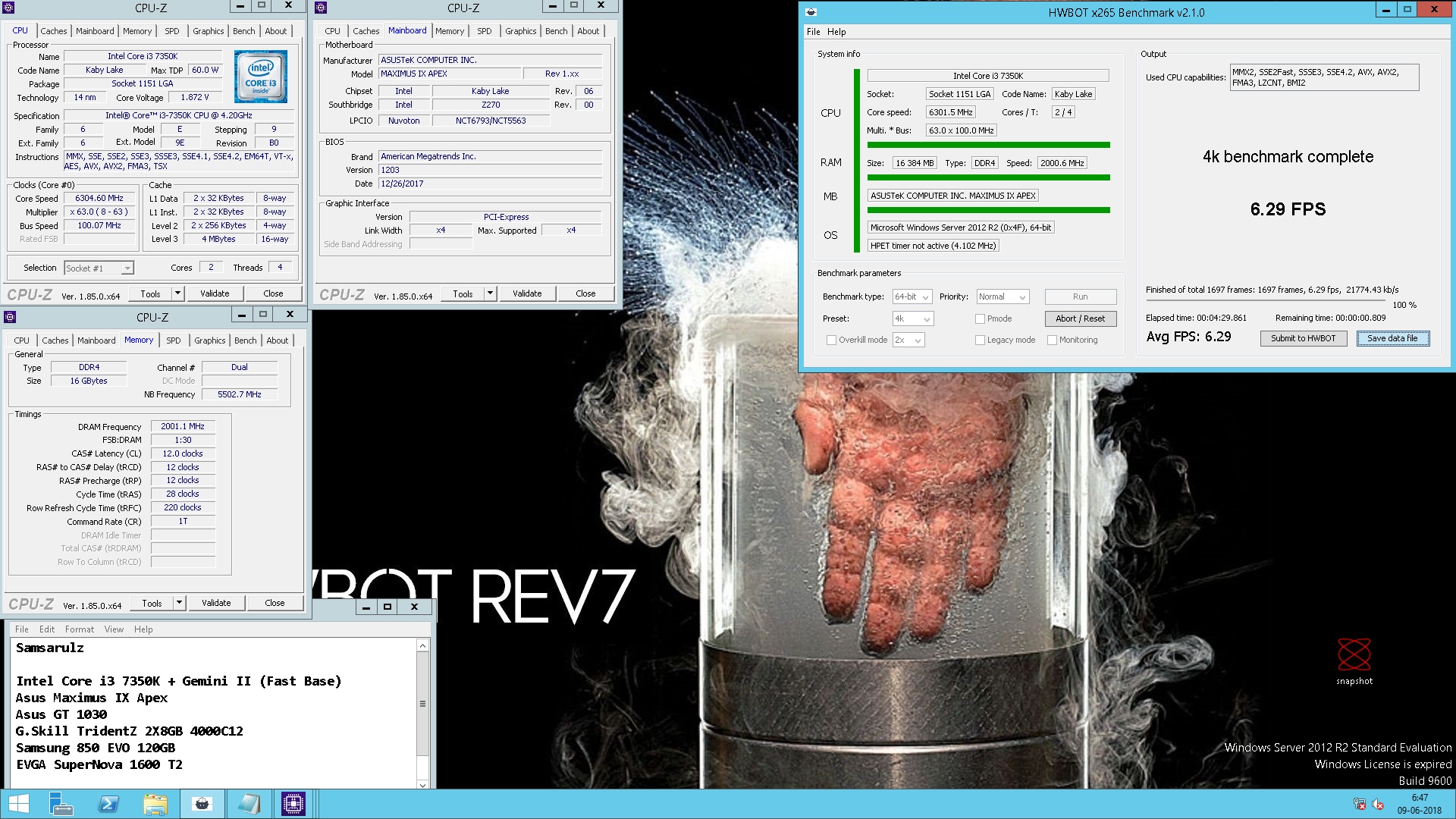The image size is (1456, 819).
Task: Click the 6.29 FPS result text
Action: 1288,210
